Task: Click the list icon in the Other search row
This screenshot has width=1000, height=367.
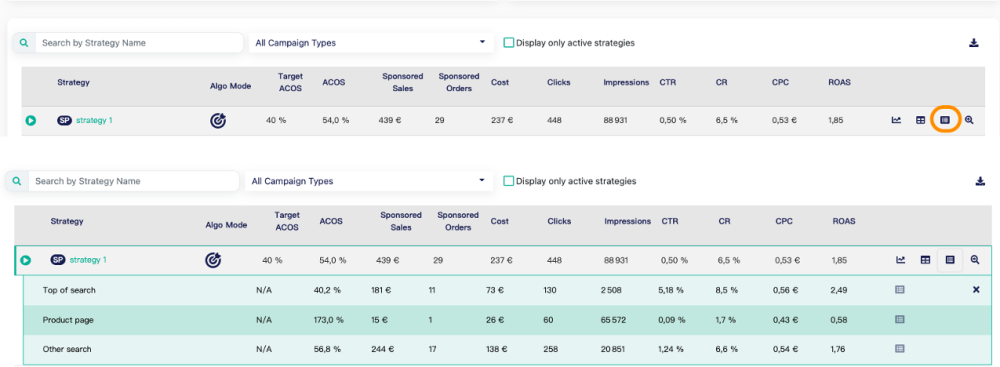Action: (899, 349)
